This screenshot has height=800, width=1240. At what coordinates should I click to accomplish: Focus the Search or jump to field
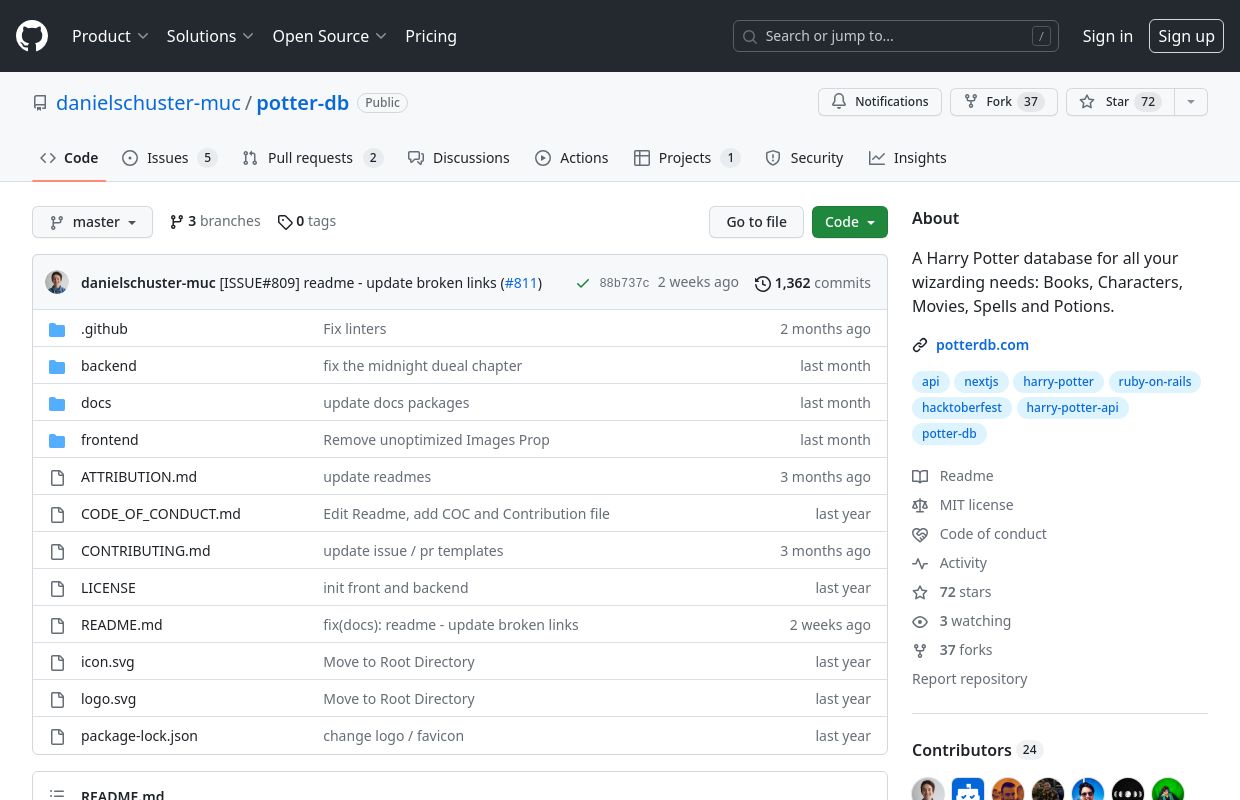click(896, 36)
